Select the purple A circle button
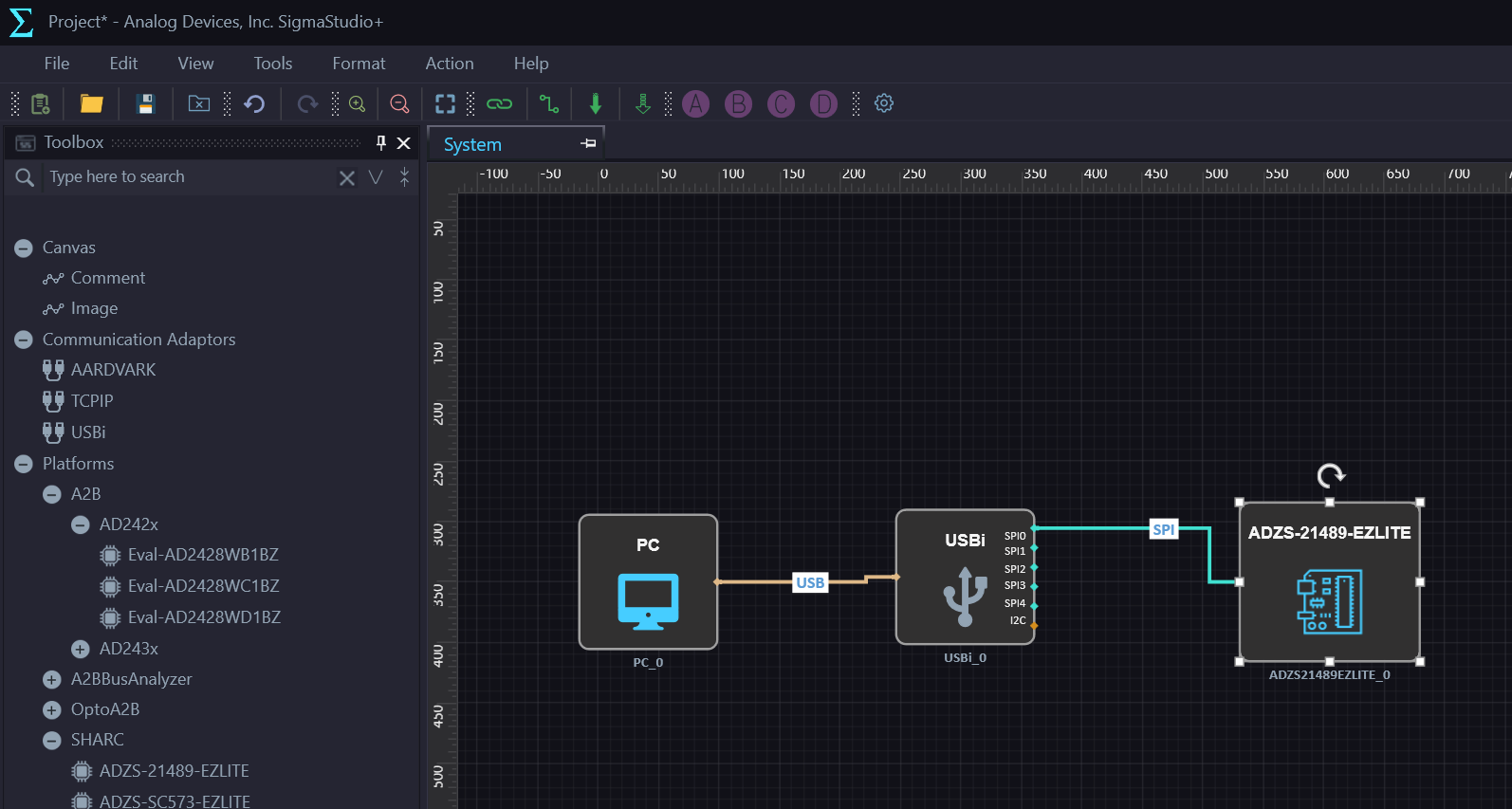The width and height of the screenshot is (1512, 809). point(696,103)
